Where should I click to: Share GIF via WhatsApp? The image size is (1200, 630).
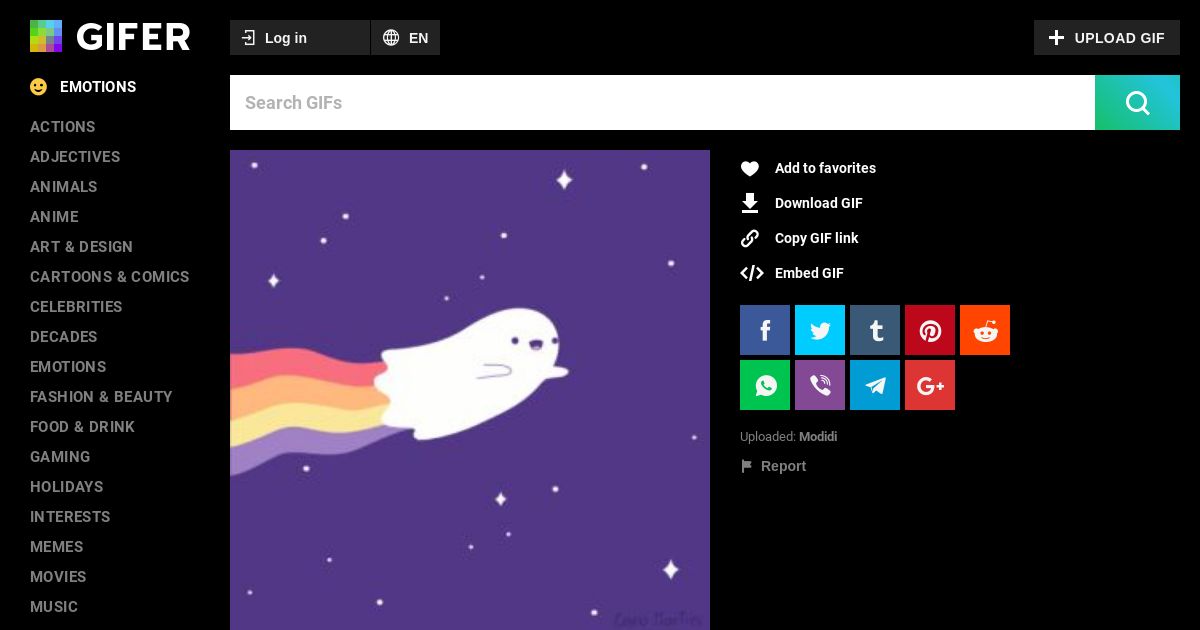coord(765,385)
